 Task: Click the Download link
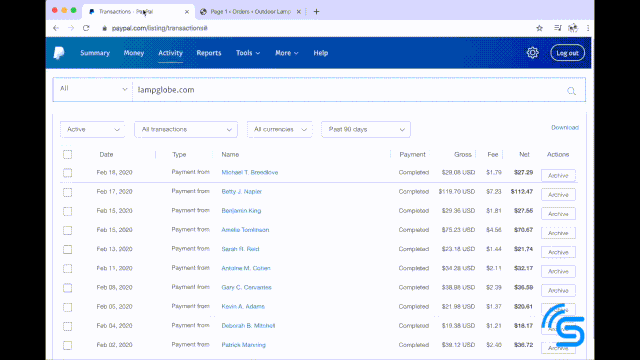click(x=565, y=127)
